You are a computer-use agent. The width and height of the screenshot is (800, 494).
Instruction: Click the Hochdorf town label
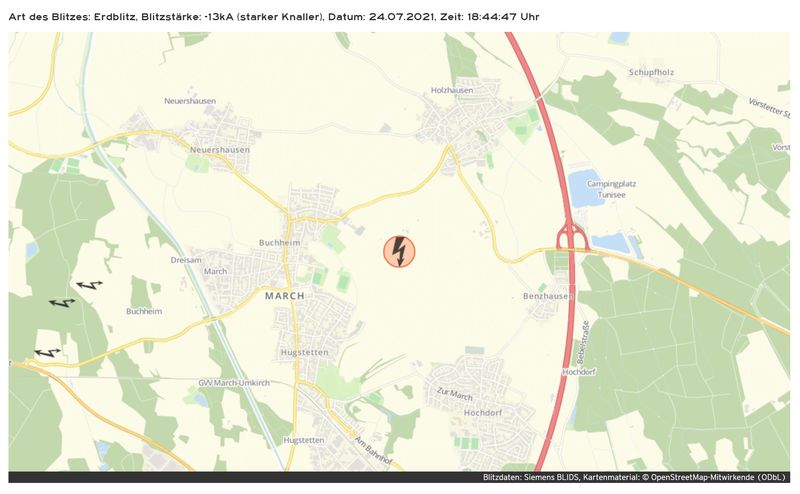click(x=483, y=412)
